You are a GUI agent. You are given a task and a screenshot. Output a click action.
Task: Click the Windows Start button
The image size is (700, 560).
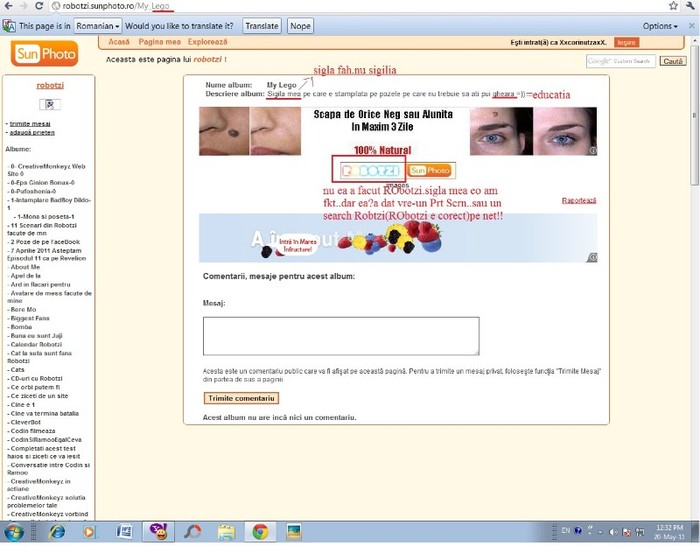pyautogui.click(x=16, y=532)
